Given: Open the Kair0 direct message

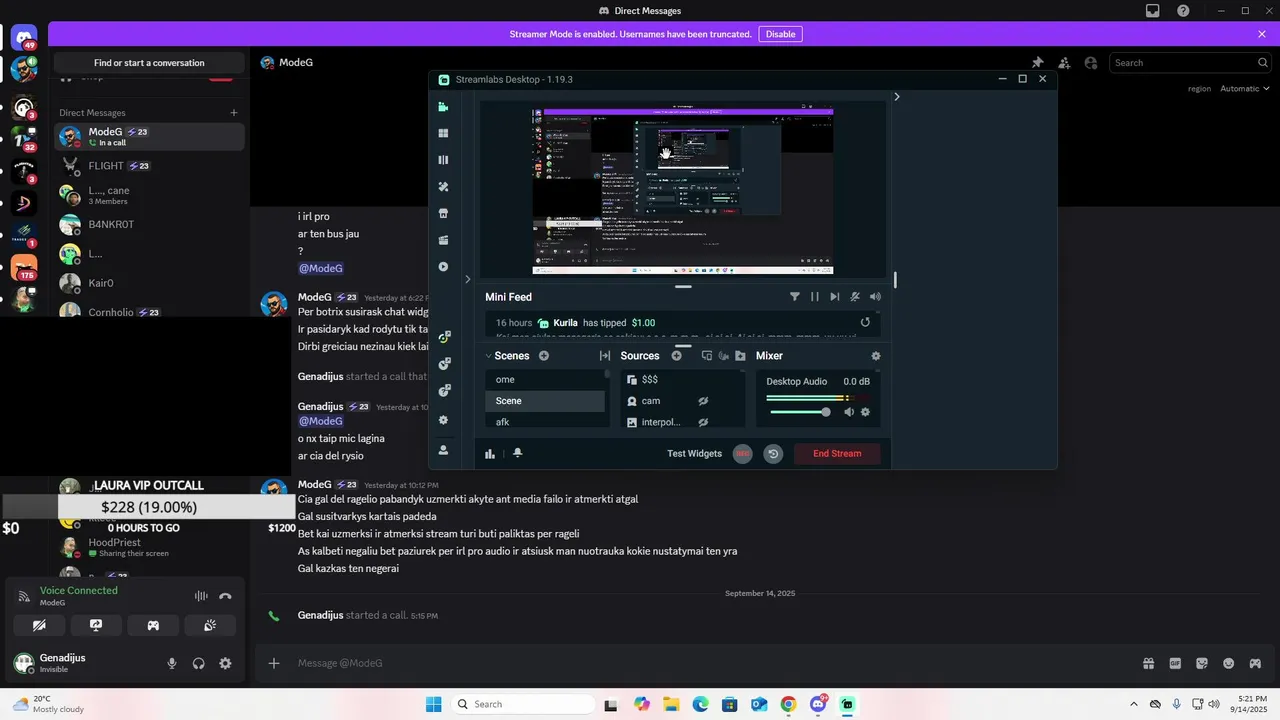Looking at the screenshot, I should 149,283.
